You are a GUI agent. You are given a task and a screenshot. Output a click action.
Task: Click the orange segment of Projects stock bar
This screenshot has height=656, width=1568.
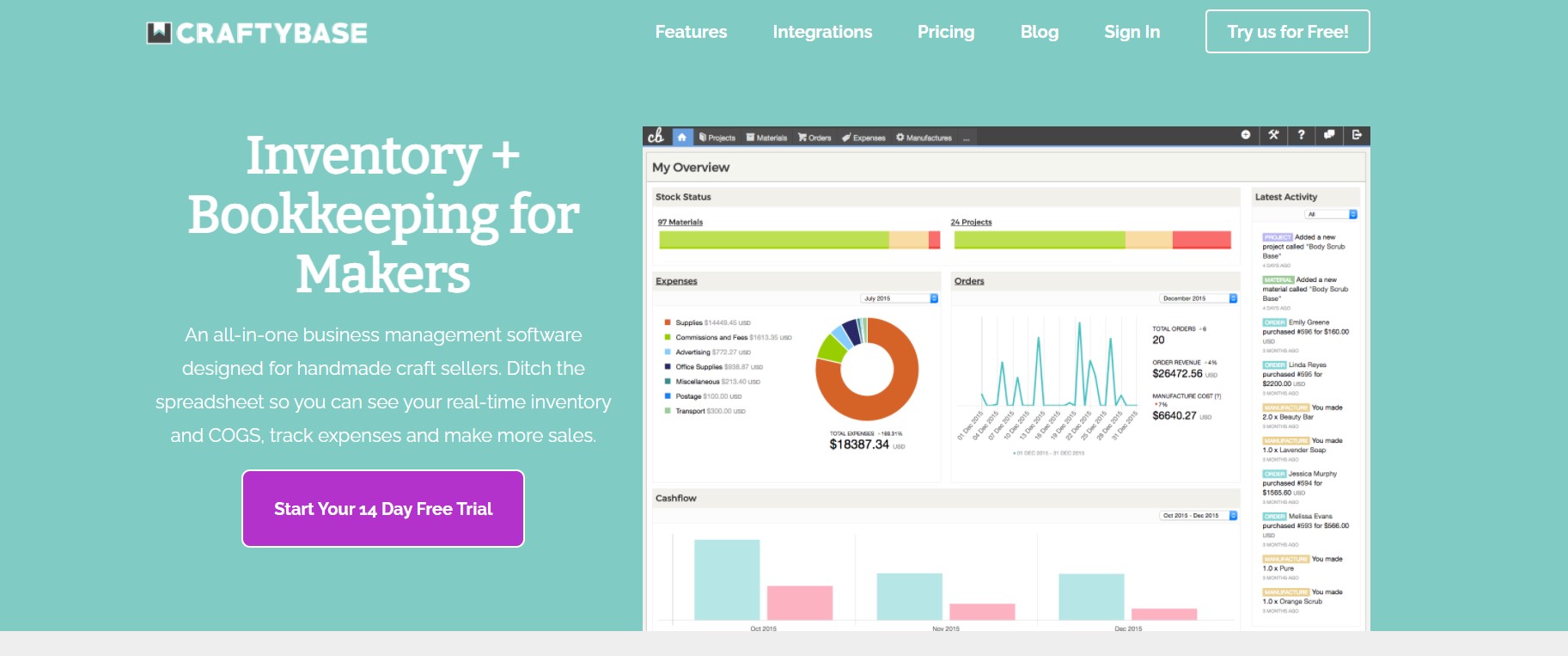[1149, 240]
